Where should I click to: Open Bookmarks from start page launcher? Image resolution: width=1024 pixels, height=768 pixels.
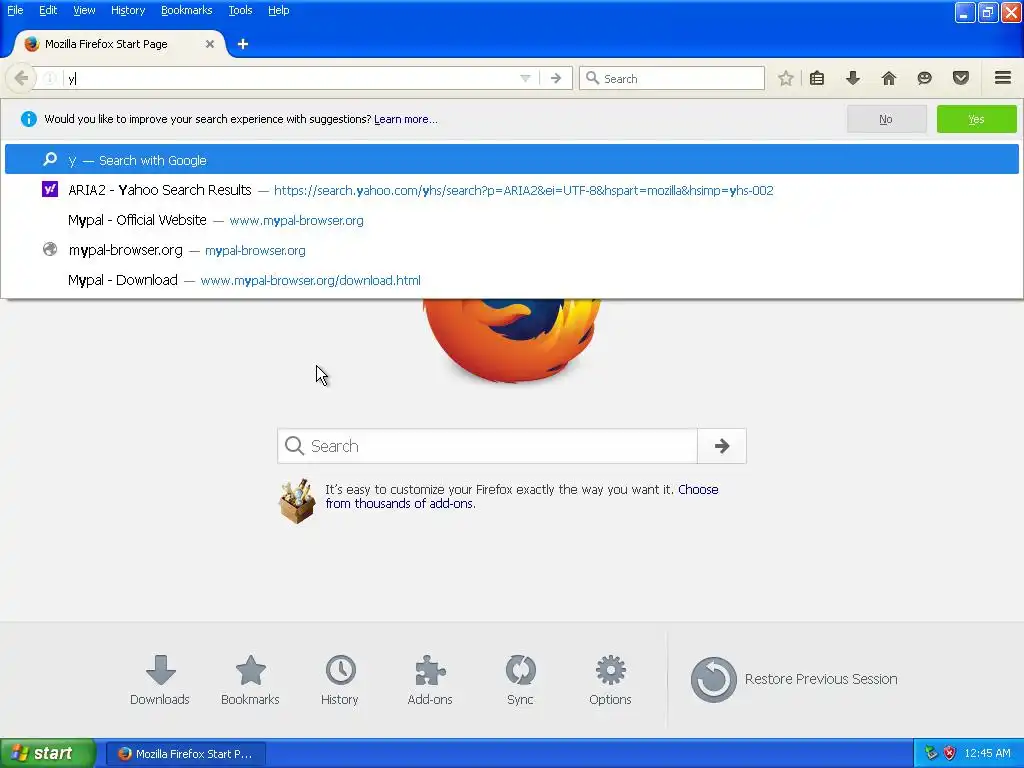tap(250, 680)
